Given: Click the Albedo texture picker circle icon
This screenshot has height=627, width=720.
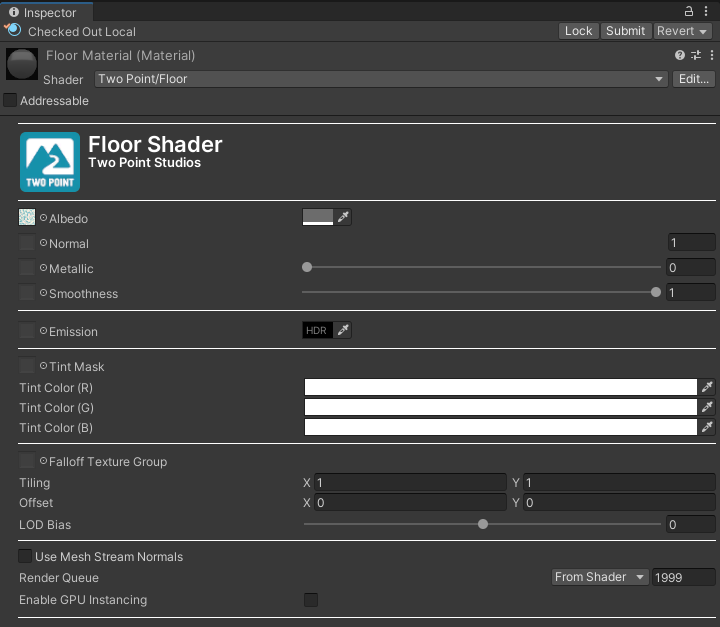Looking at the screenshot, I should point(43,218).
